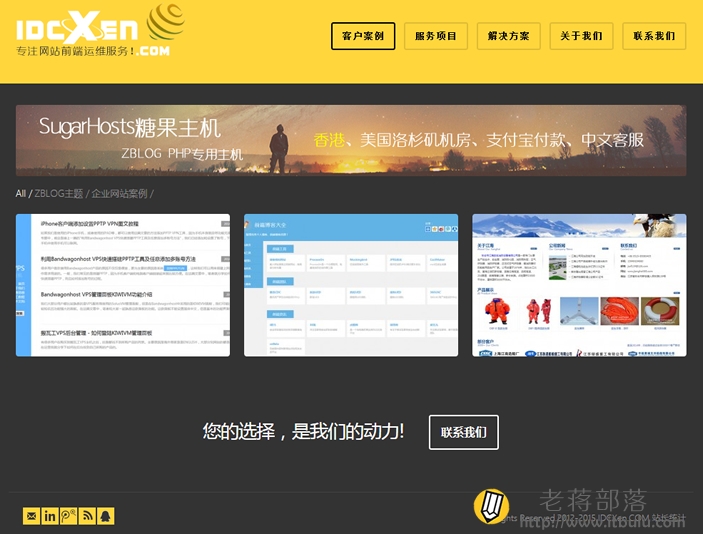The width and height of the screenshot is (703, 534).
Task: Filter by ZBLOG主题 category
Action: pyautogui.click(x=59, y=194)
